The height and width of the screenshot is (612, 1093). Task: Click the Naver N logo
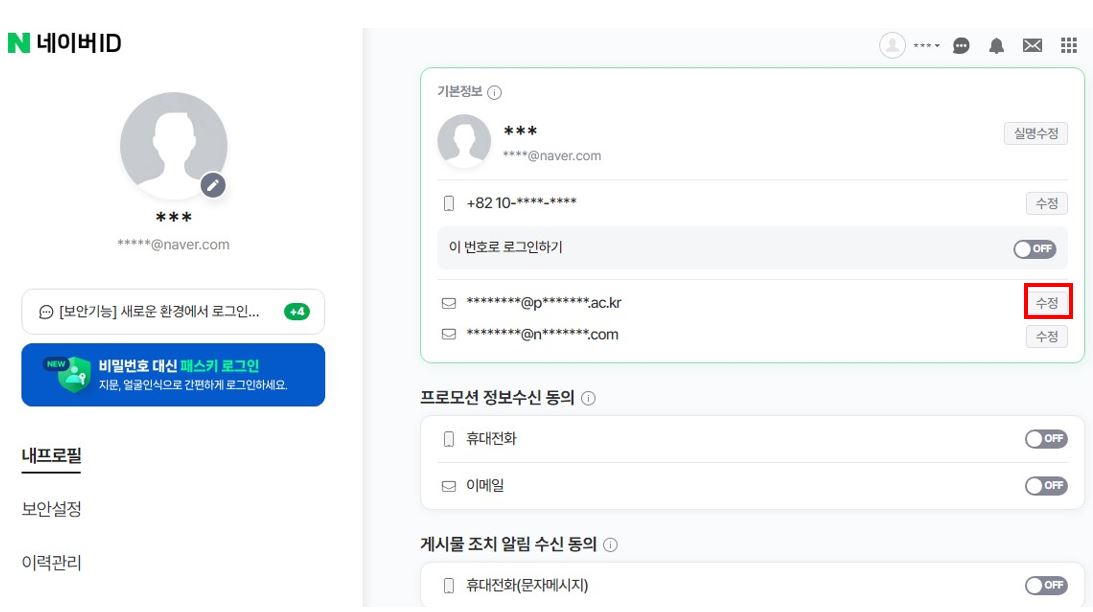pyautogui.click(x=18, y=44)
